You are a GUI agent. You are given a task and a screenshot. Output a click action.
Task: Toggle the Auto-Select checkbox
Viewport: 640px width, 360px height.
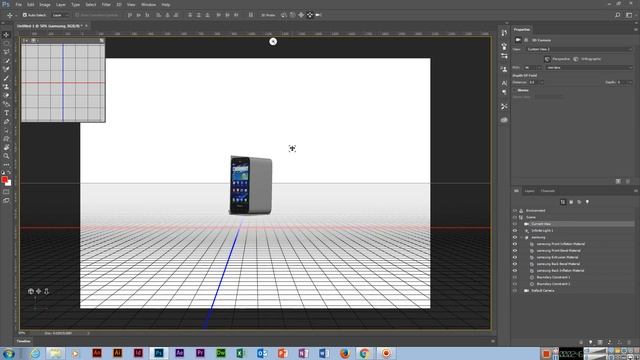pyautogui.click(x=24, y=15)
